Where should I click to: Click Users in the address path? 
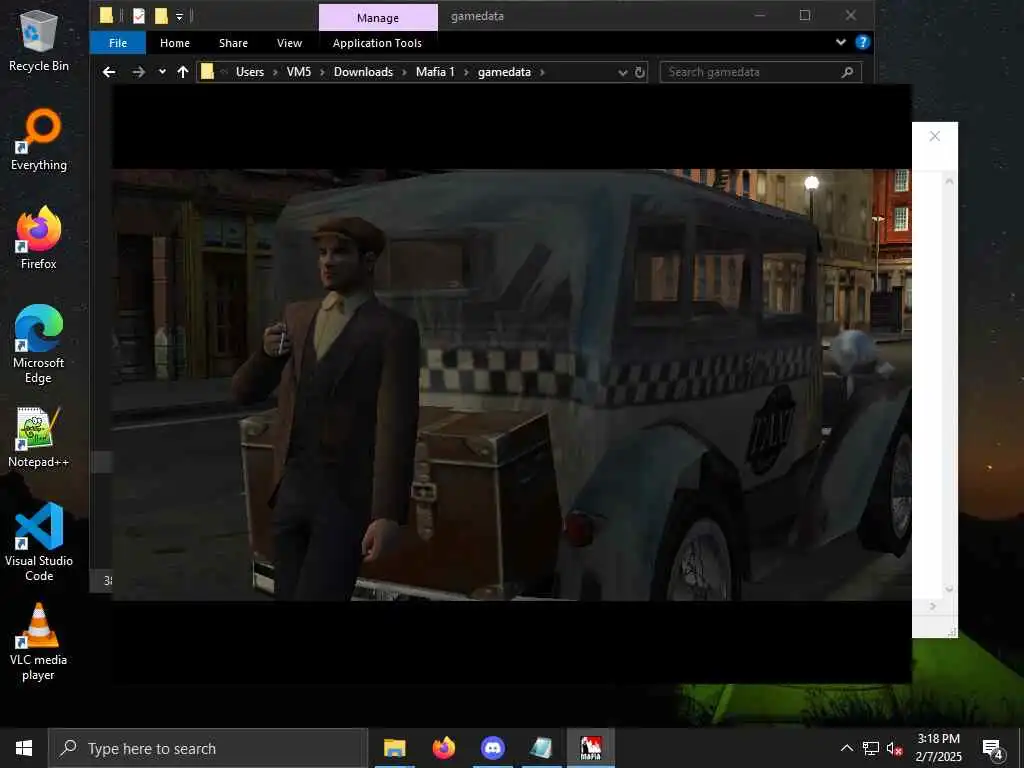[249, 72]
